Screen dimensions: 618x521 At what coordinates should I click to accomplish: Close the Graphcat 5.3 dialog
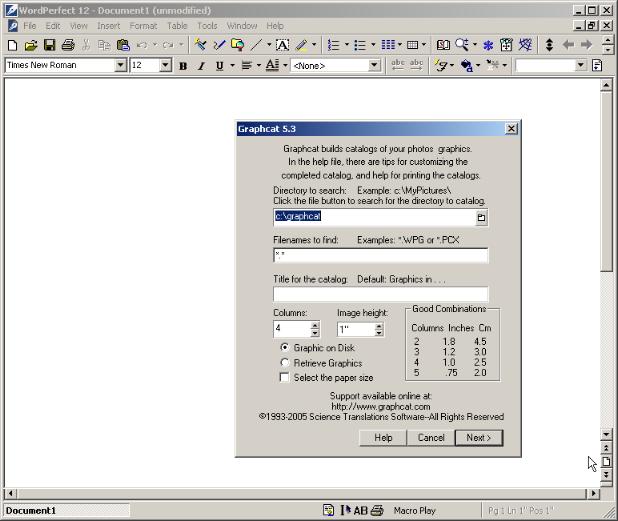511,128
